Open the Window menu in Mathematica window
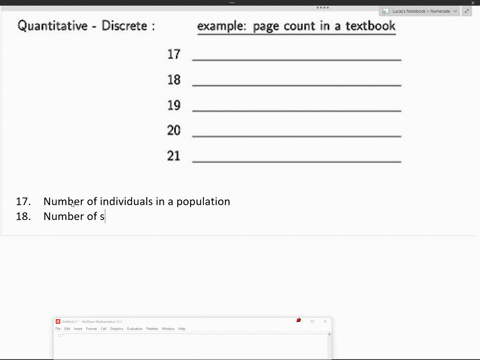Image resolution: width=480 pixels, height=360 pixels. pyautogui.click(x=168, y=329)
